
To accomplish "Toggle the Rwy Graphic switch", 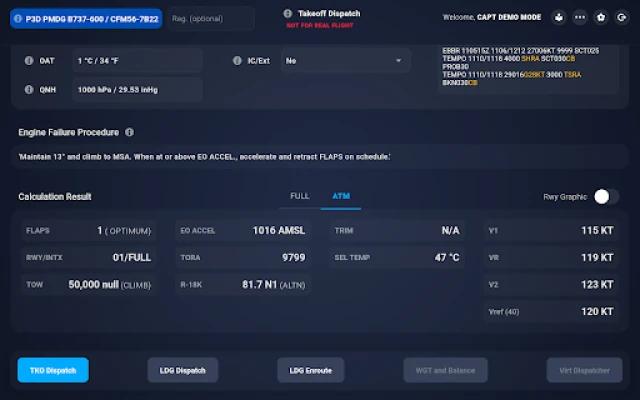I will coord(606,197).
